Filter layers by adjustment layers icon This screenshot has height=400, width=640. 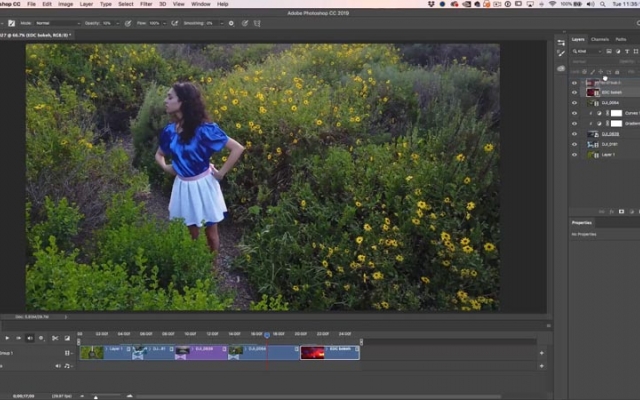pos(618,51)
